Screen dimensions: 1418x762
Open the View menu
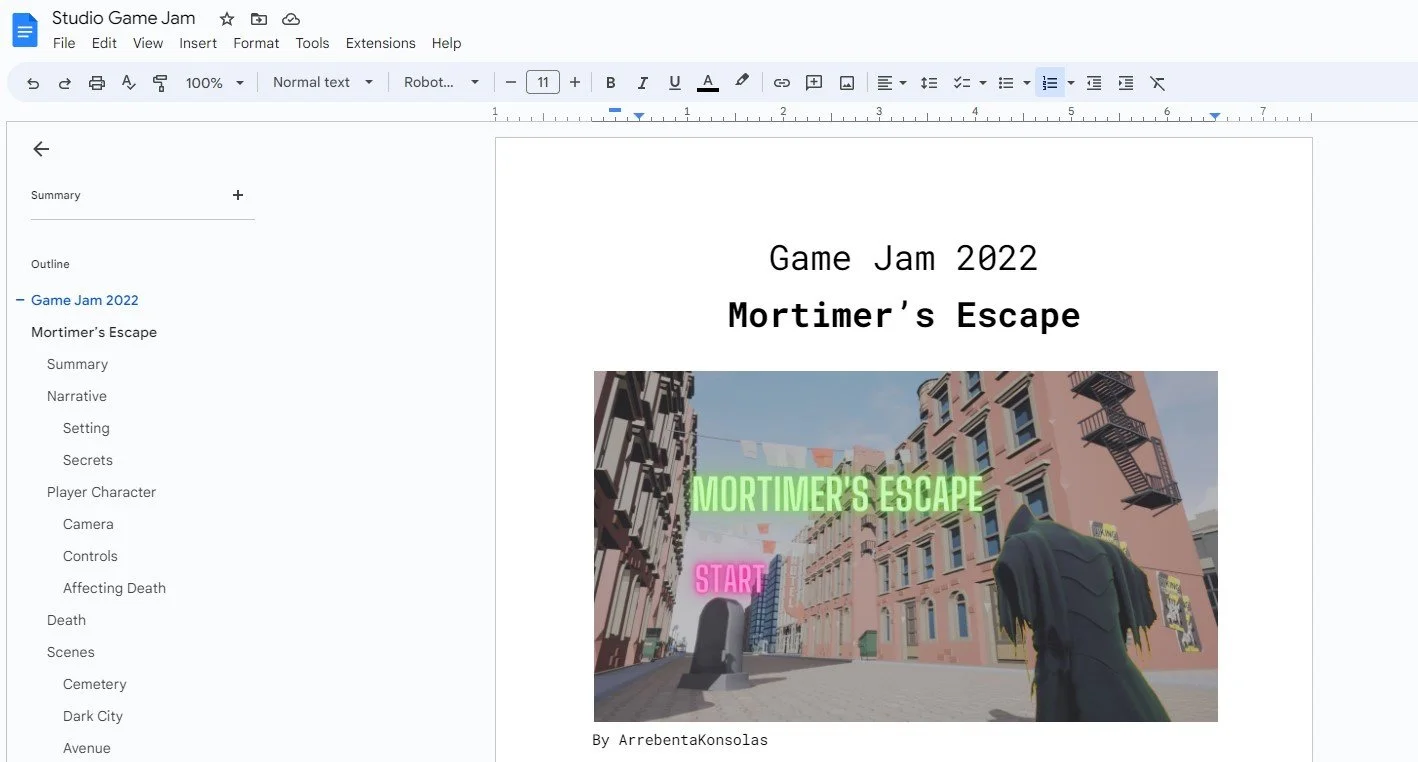(x=148, y=43)
